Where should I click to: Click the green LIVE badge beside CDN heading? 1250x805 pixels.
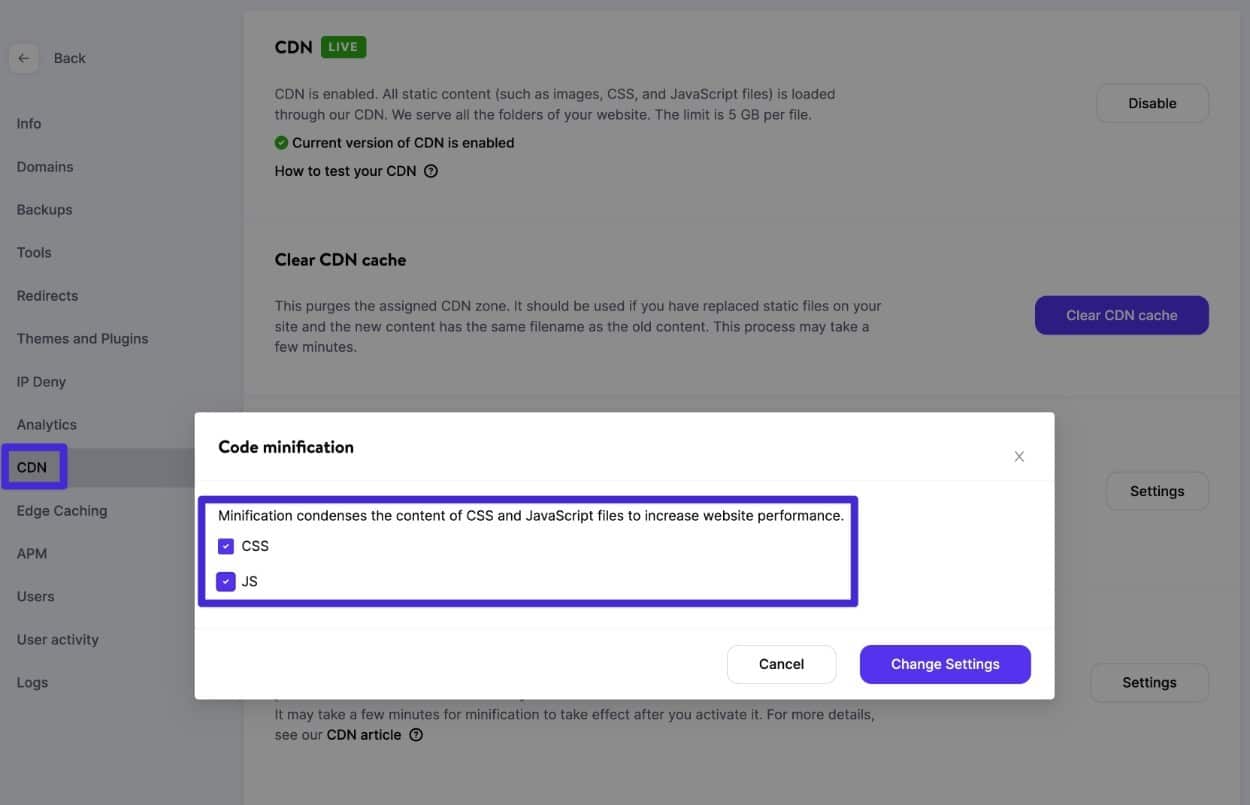(x=343, y=46)
